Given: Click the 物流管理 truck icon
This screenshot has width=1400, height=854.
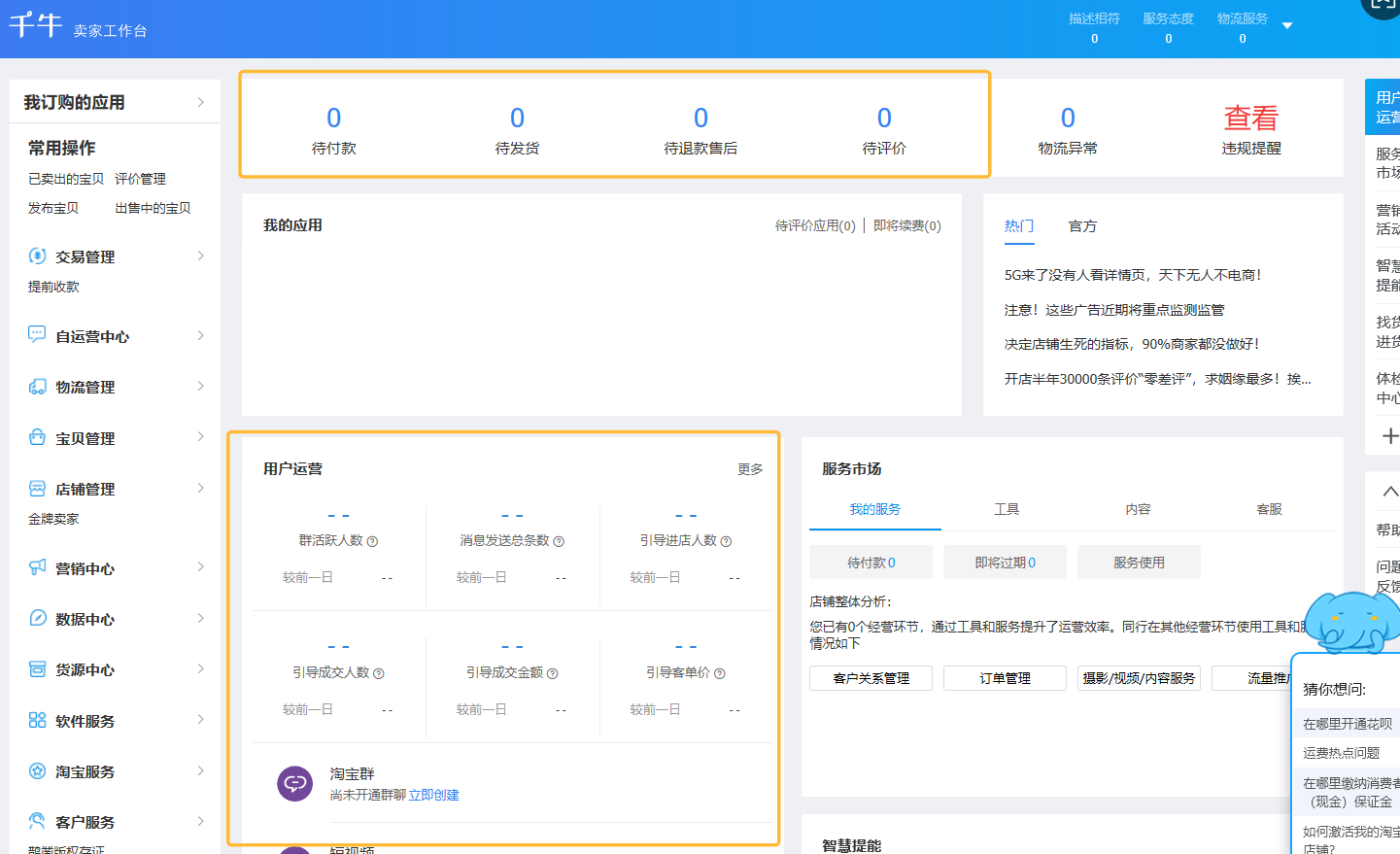Looking at the screenshot, I should [x=37, y=387].
